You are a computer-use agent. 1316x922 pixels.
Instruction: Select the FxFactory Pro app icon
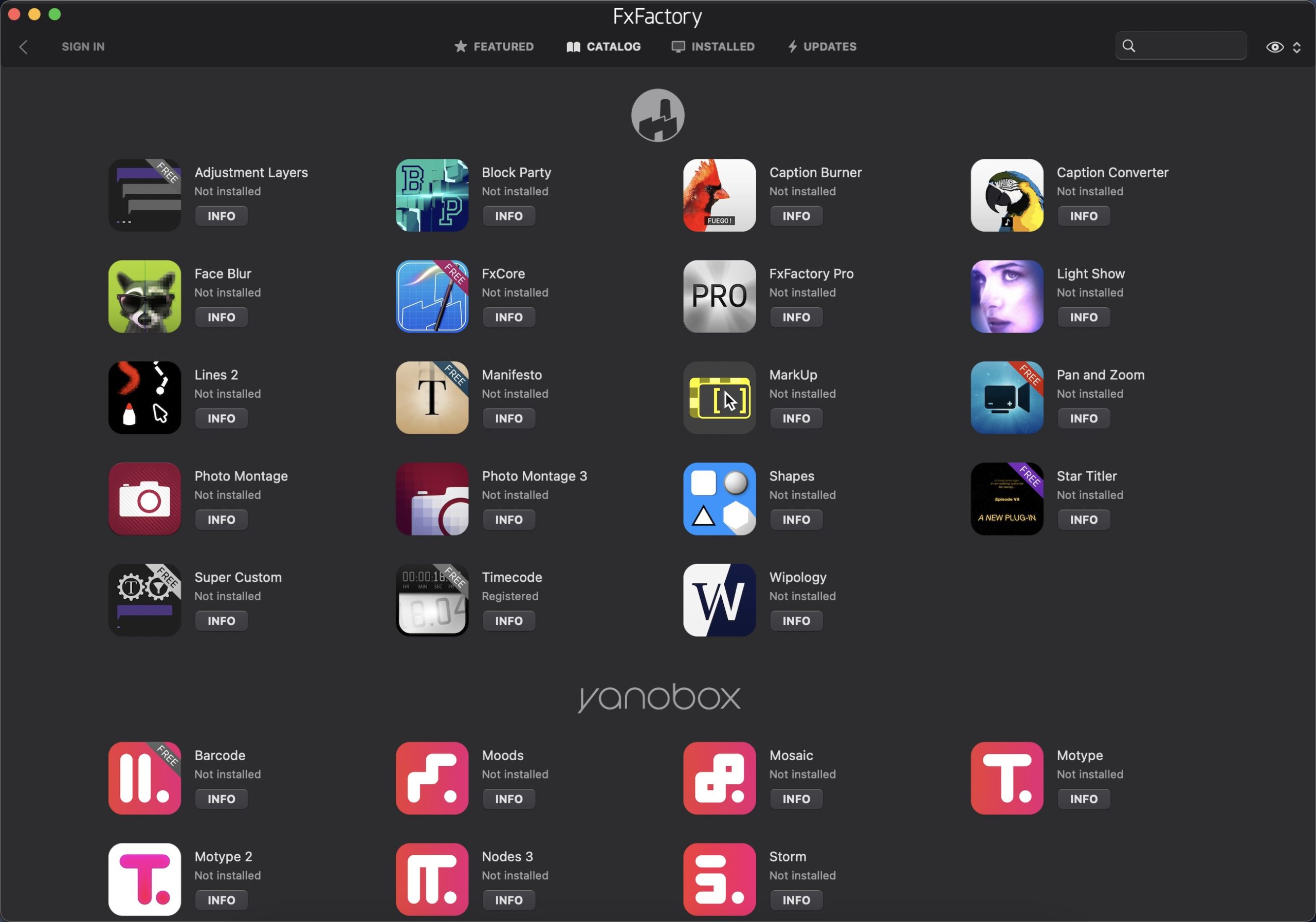(719, 296)
